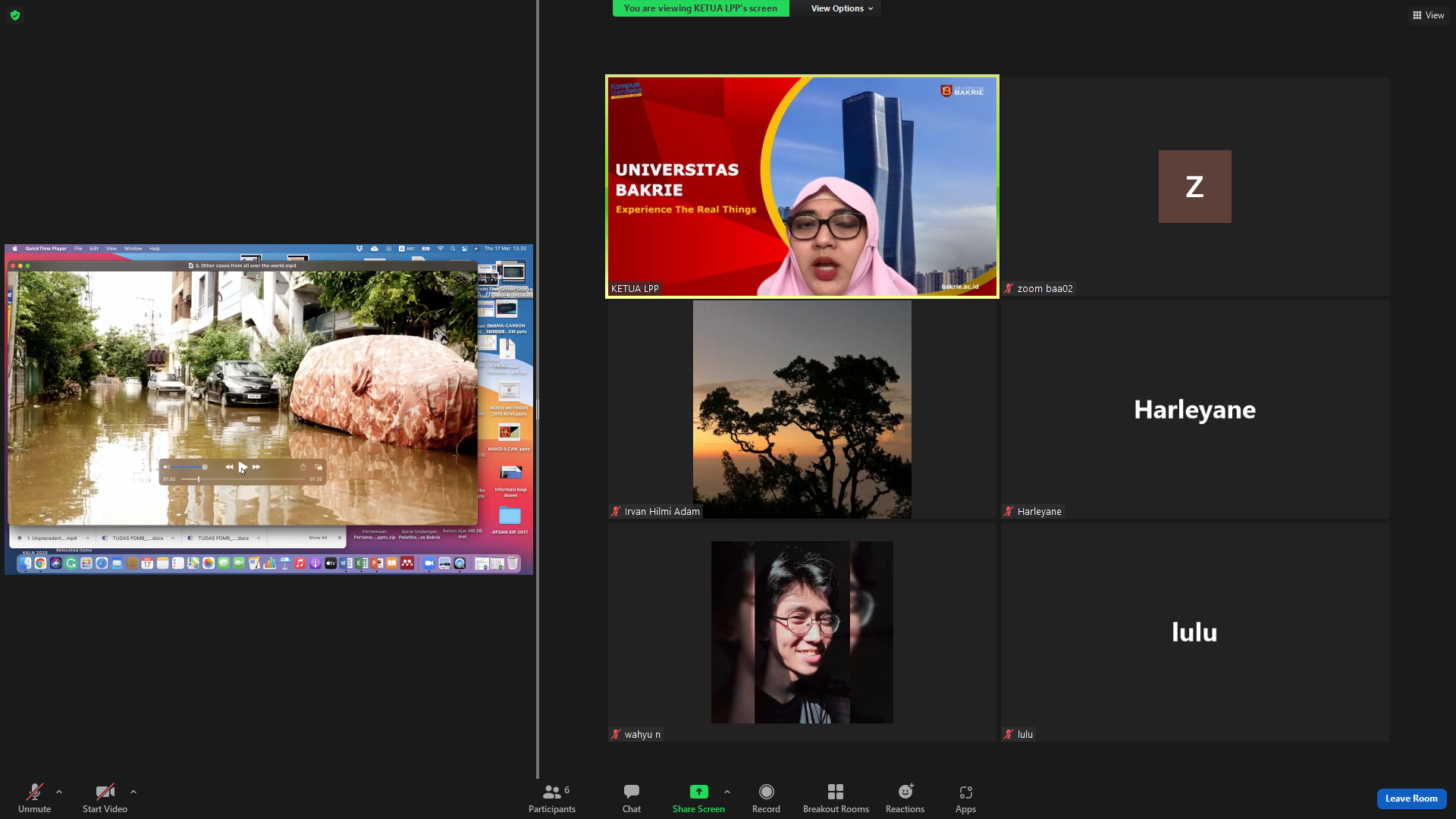Toggle the QuickTime speaker mute icon

point(166,467)
